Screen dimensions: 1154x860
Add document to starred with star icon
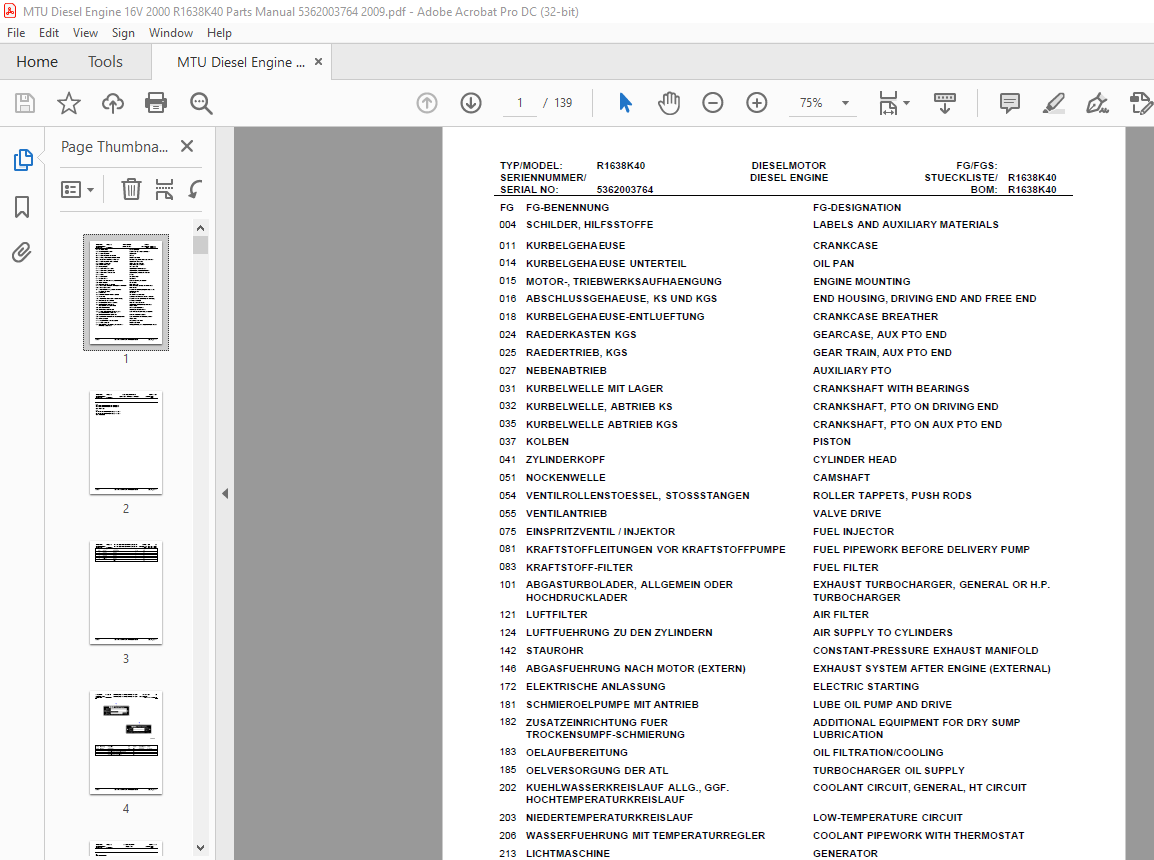tap(68, 103)
